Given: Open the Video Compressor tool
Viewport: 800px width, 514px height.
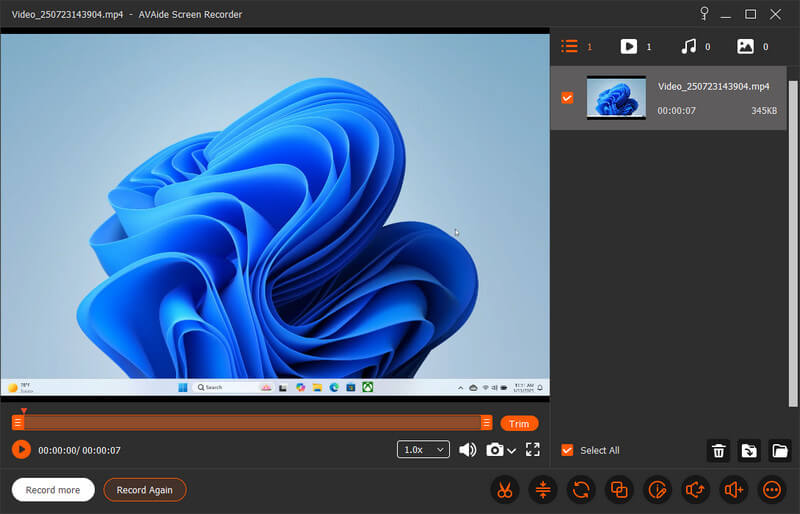Looking at the screenshot, I should 543,490.
